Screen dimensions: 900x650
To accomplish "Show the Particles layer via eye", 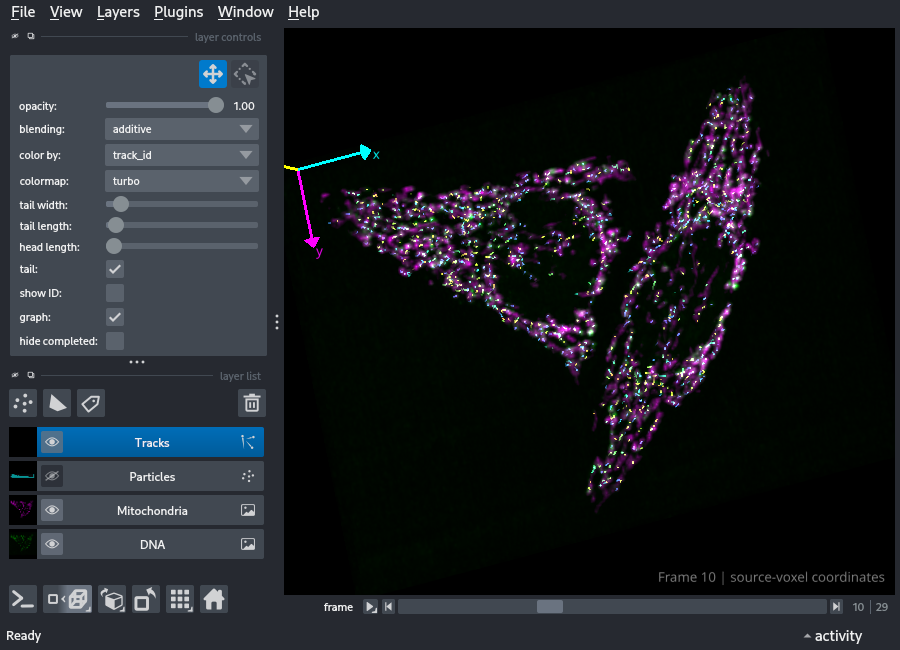I will (x=52, y=476).
